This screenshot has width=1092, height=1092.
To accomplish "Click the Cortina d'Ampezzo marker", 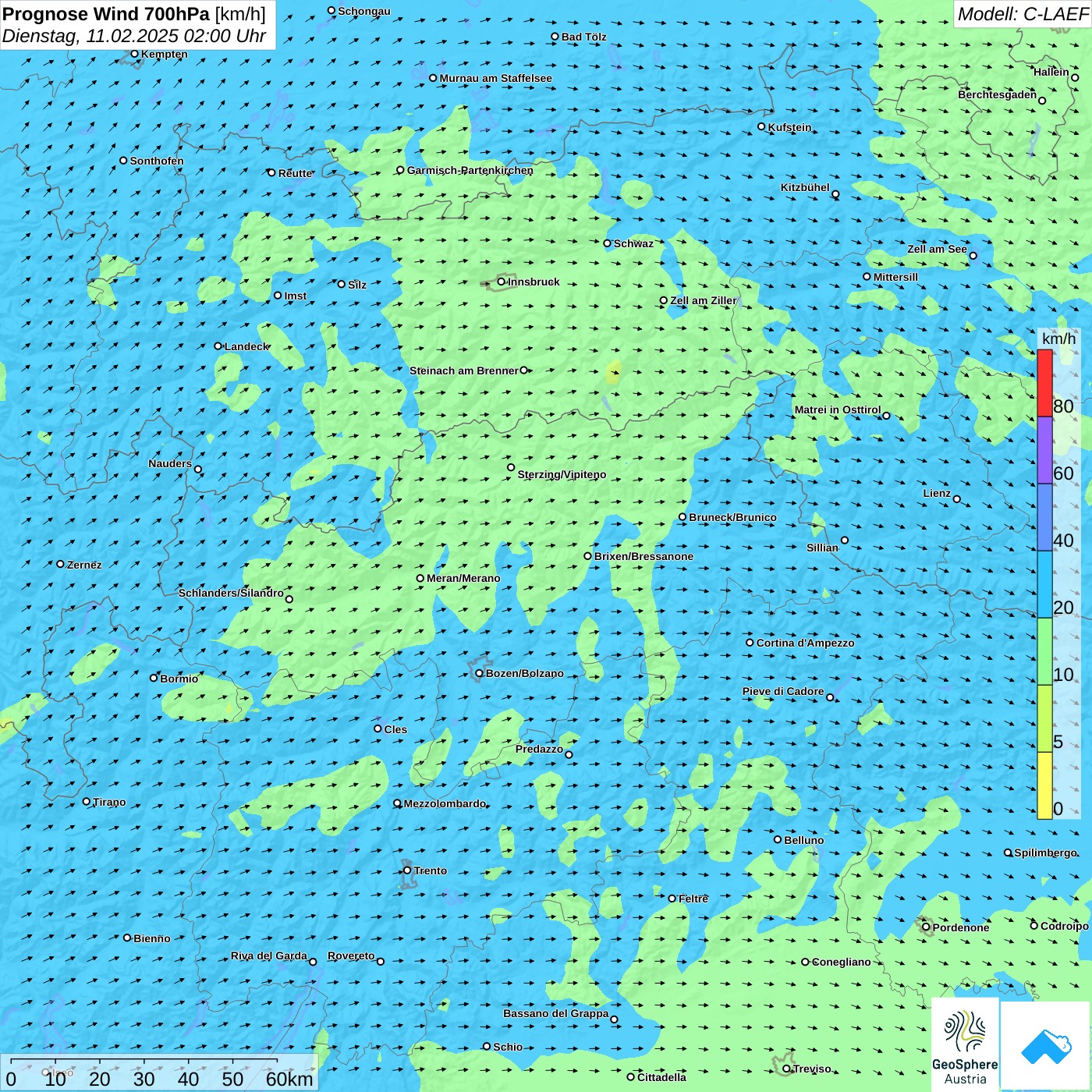I will 750,643.
